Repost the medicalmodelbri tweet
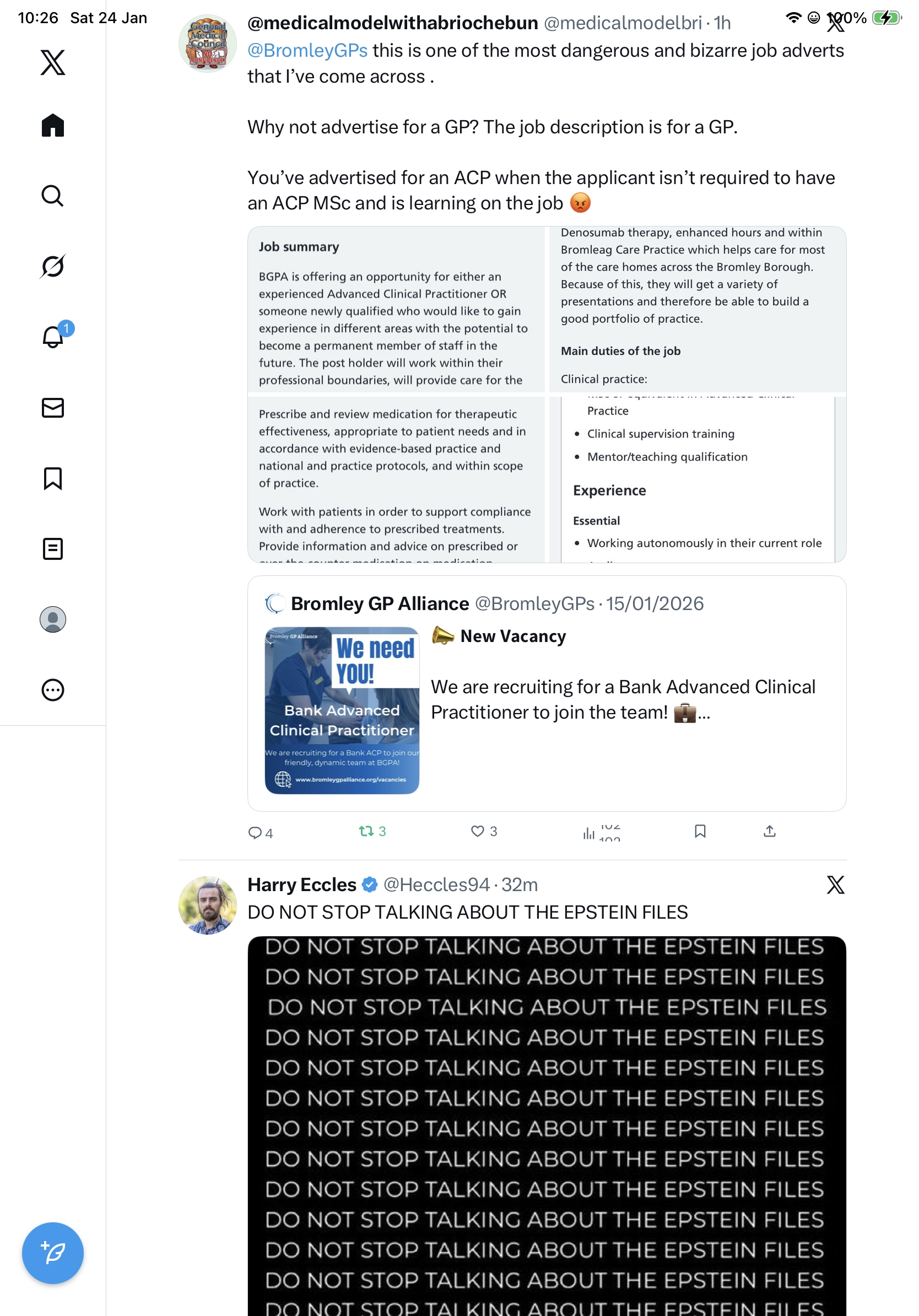The image size is (919, 1316). coord(372,831)
